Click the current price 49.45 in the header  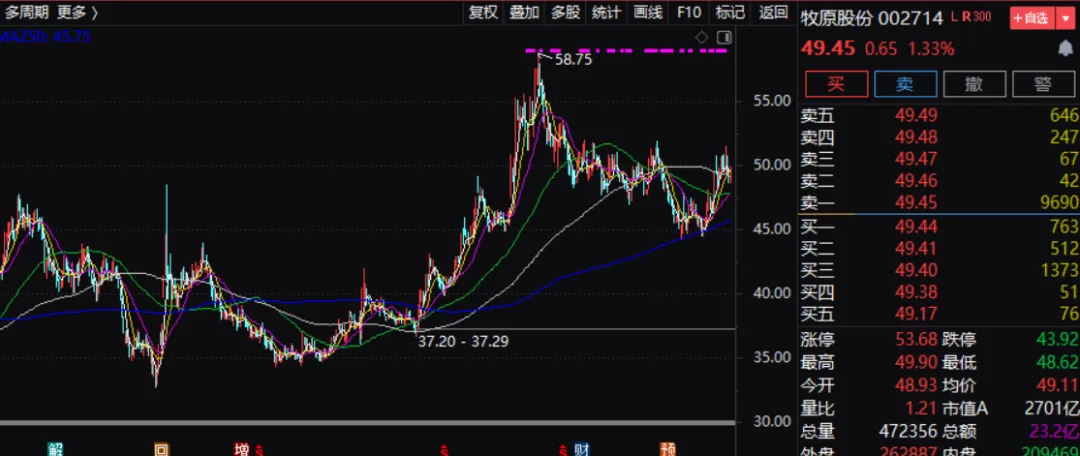pos(828,49)
